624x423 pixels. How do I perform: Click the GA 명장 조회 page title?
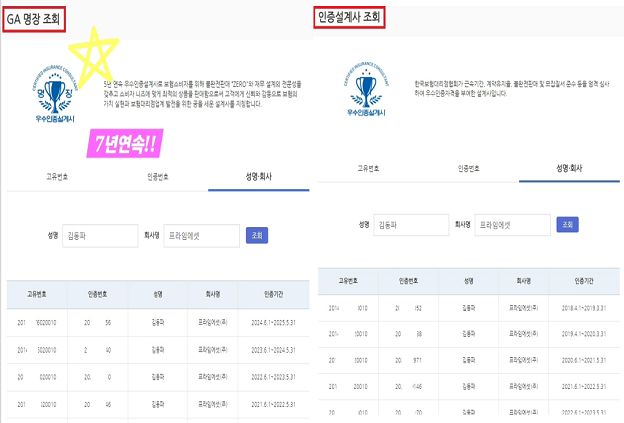click(33, 19)
